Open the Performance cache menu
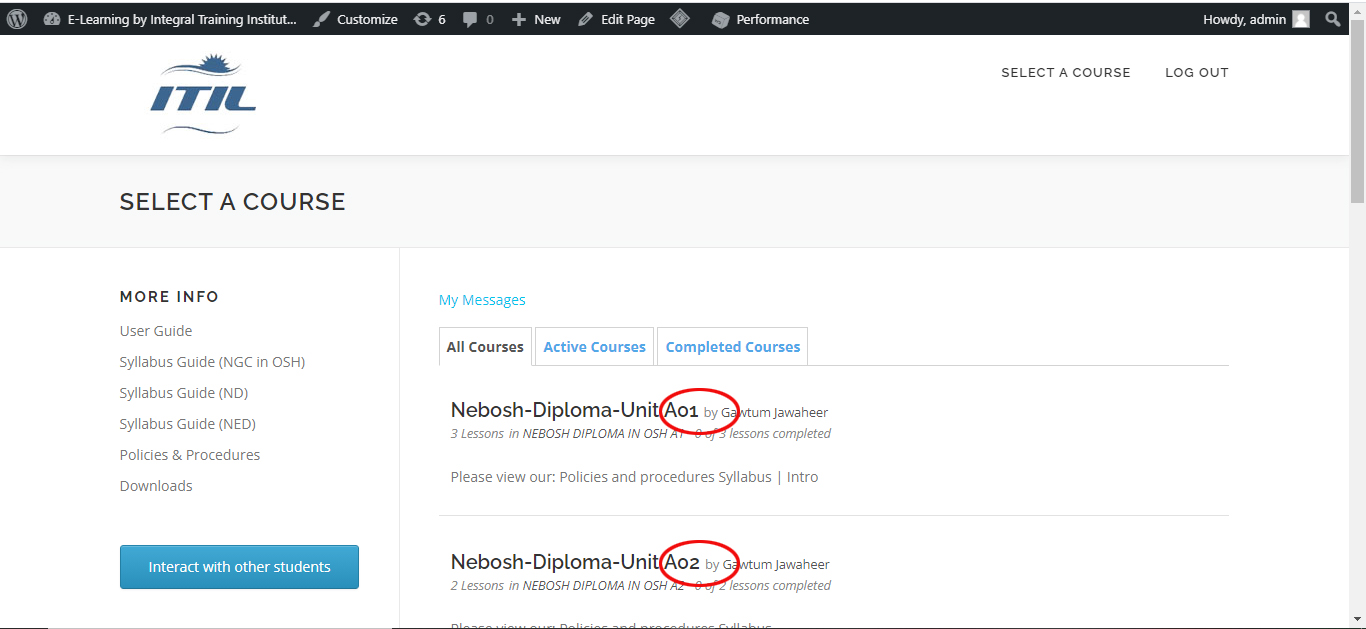This screenshot has height=629, width=1366. click(760, 19)
